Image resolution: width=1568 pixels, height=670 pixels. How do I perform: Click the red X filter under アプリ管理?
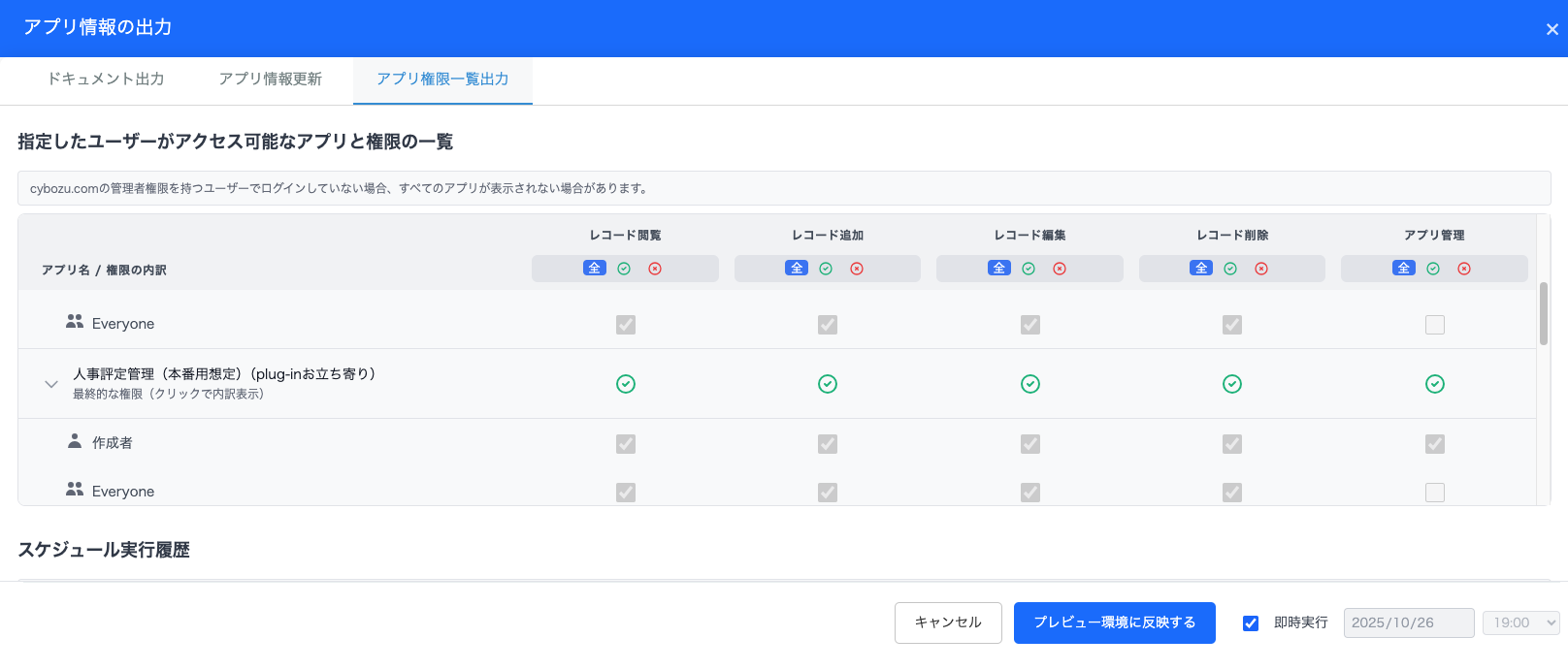pyautogui.click(x=1464, y=269)
